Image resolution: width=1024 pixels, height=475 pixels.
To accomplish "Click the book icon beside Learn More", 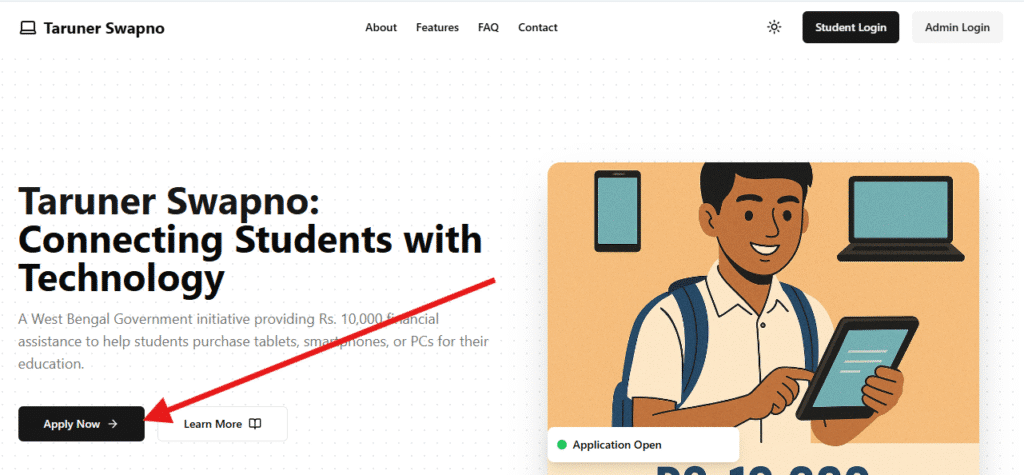I will [255, 424].
